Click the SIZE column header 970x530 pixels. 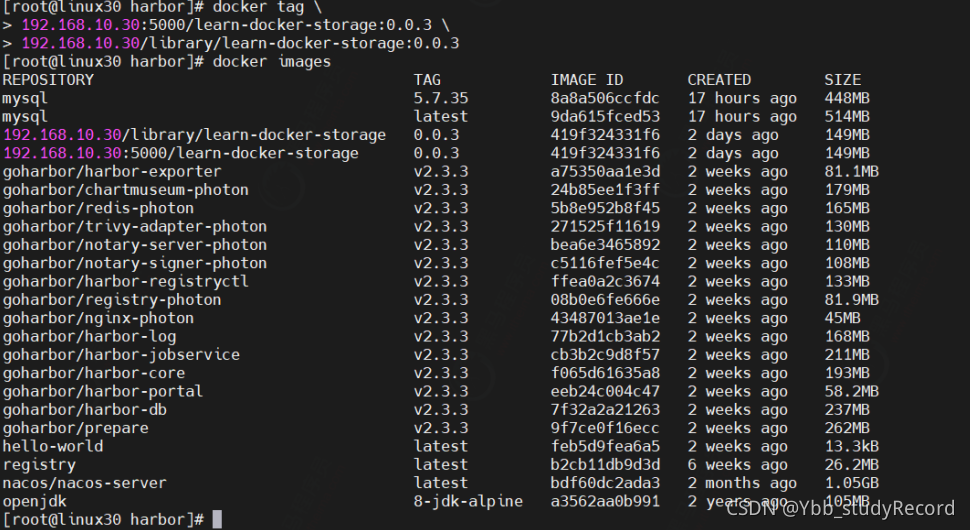click(843, 80)
